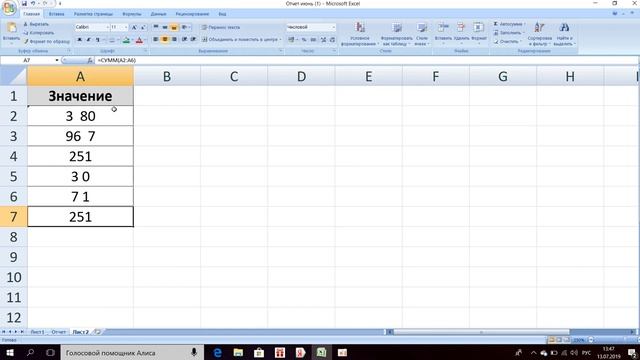Align cell contents to middle

pyautogui.click(x=165, y=27)
